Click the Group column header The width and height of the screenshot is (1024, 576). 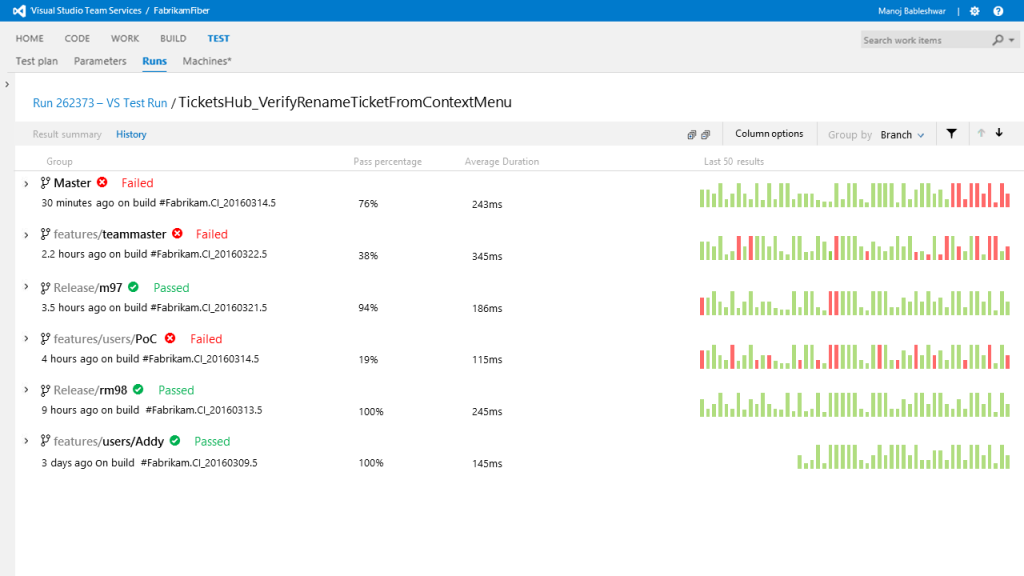click(59, 161)
